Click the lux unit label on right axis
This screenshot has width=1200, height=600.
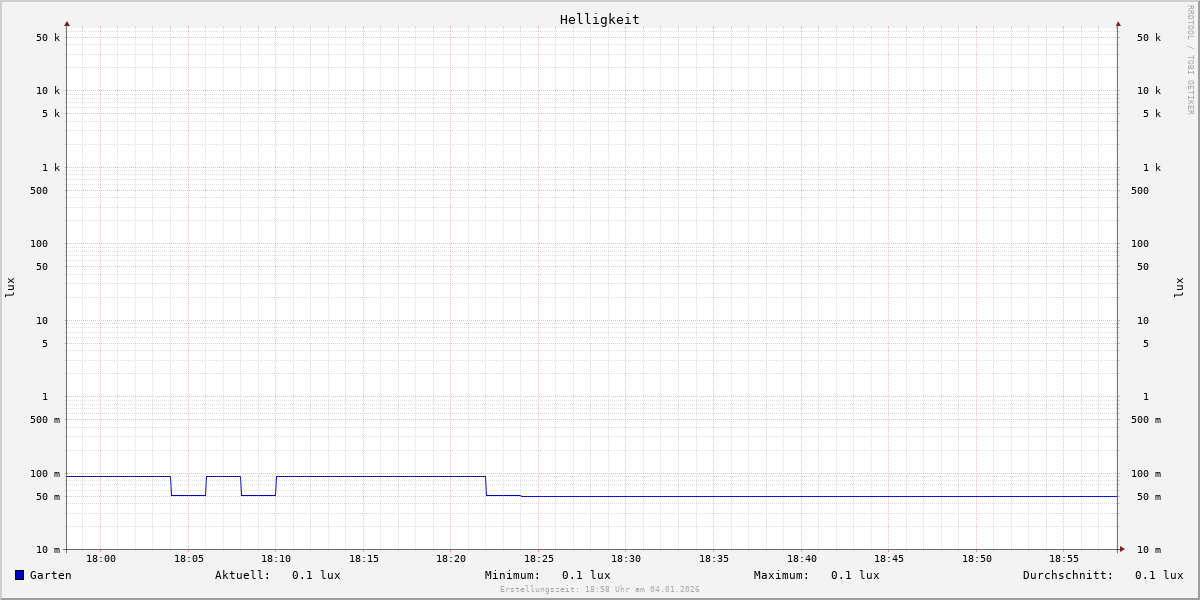pos(1179,288)
